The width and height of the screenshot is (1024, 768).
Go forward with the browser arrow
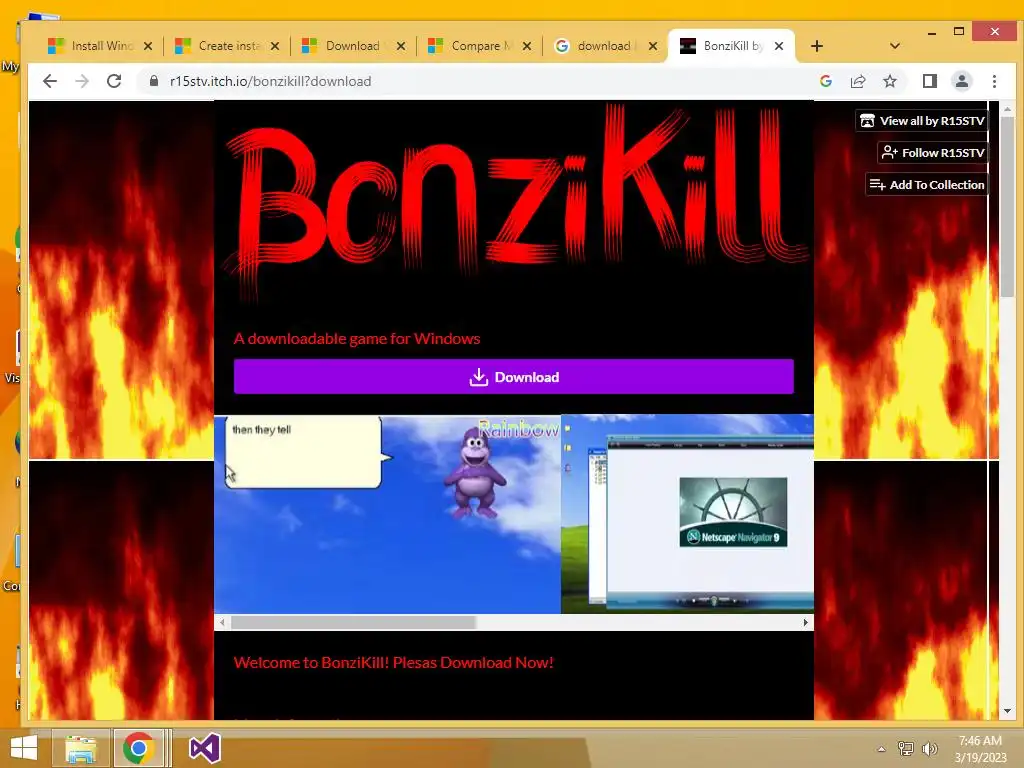tap(82, 81)
